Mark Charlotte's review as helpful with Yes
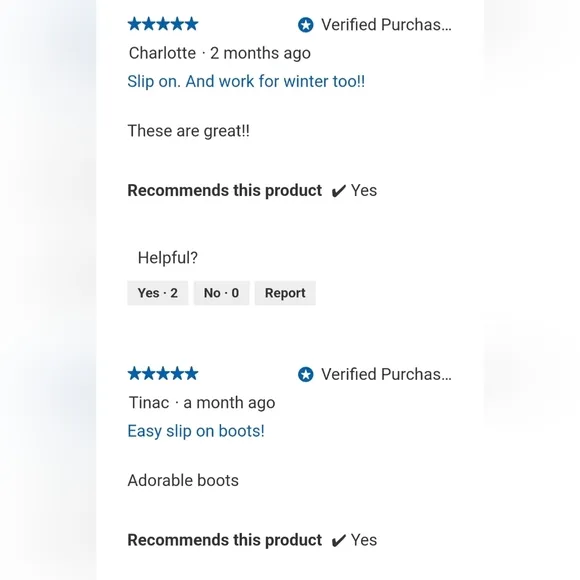Image resolution: width=580 pixels, height=580 pixels. pos(158,293)
